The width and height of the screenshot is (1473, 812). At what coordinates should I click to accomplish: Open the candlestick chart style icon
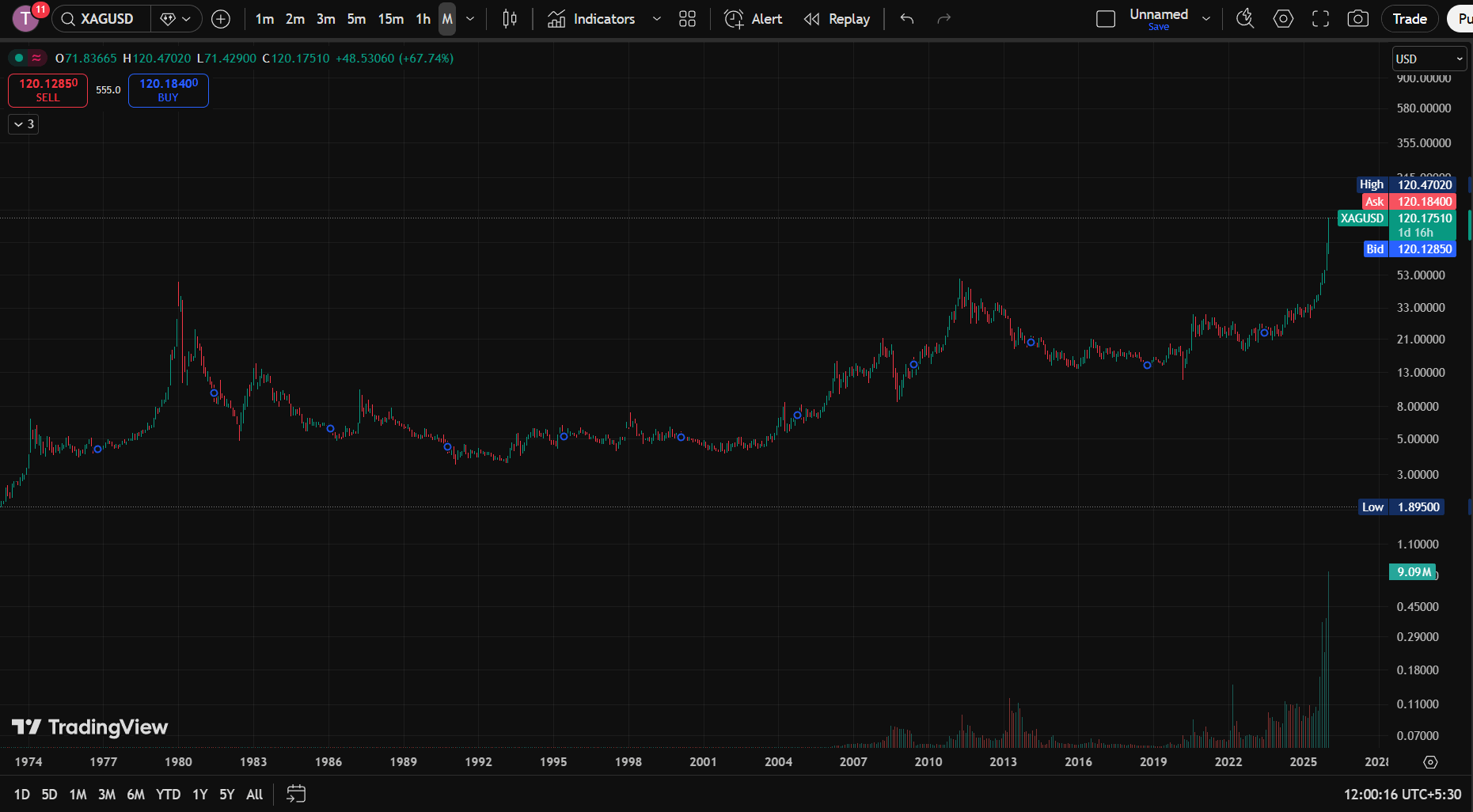tap(510, 19)
